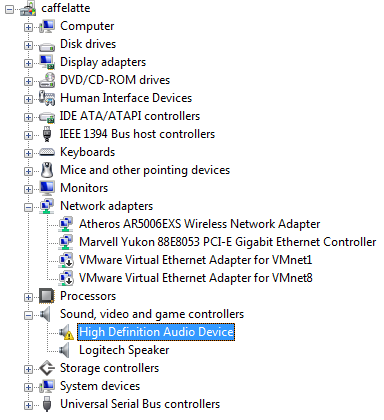The width and height of the screenshot is (384, 420).
Task: Click the Processors chip icon
Action: click(x=47, y=296)
